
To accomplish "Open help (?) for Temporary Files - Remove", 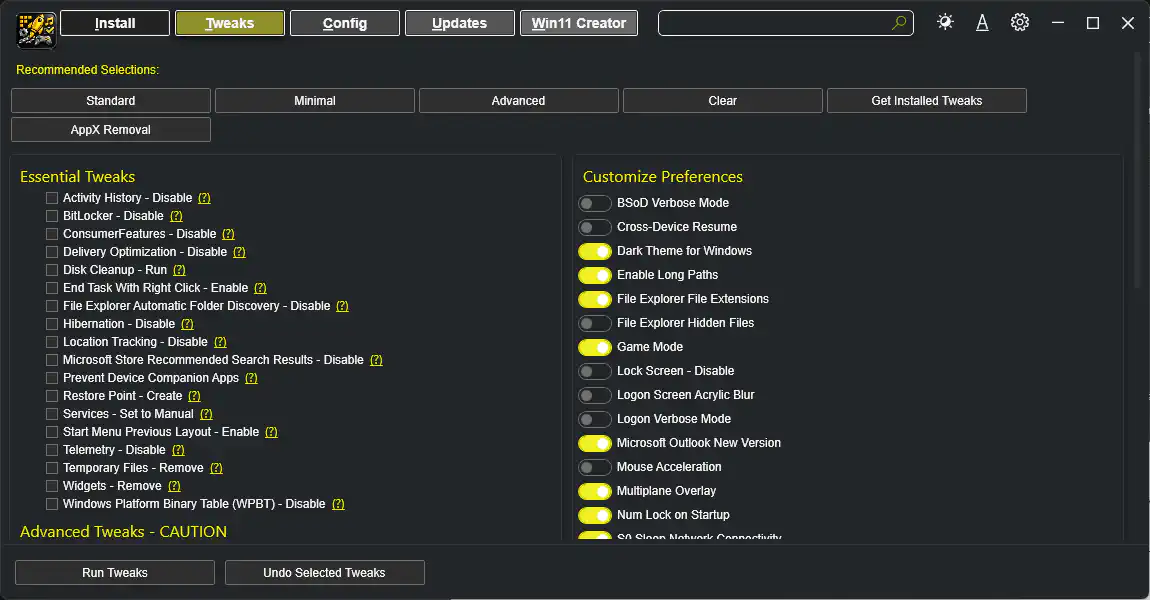I will pos(216,467).
